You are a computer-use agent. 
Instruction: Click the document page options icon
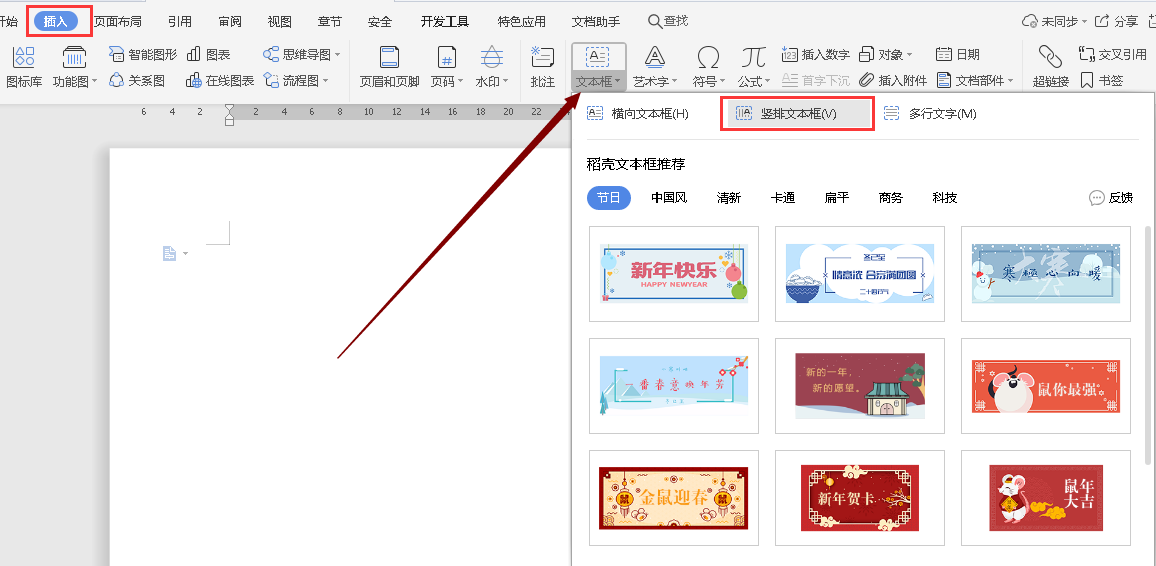170,254
